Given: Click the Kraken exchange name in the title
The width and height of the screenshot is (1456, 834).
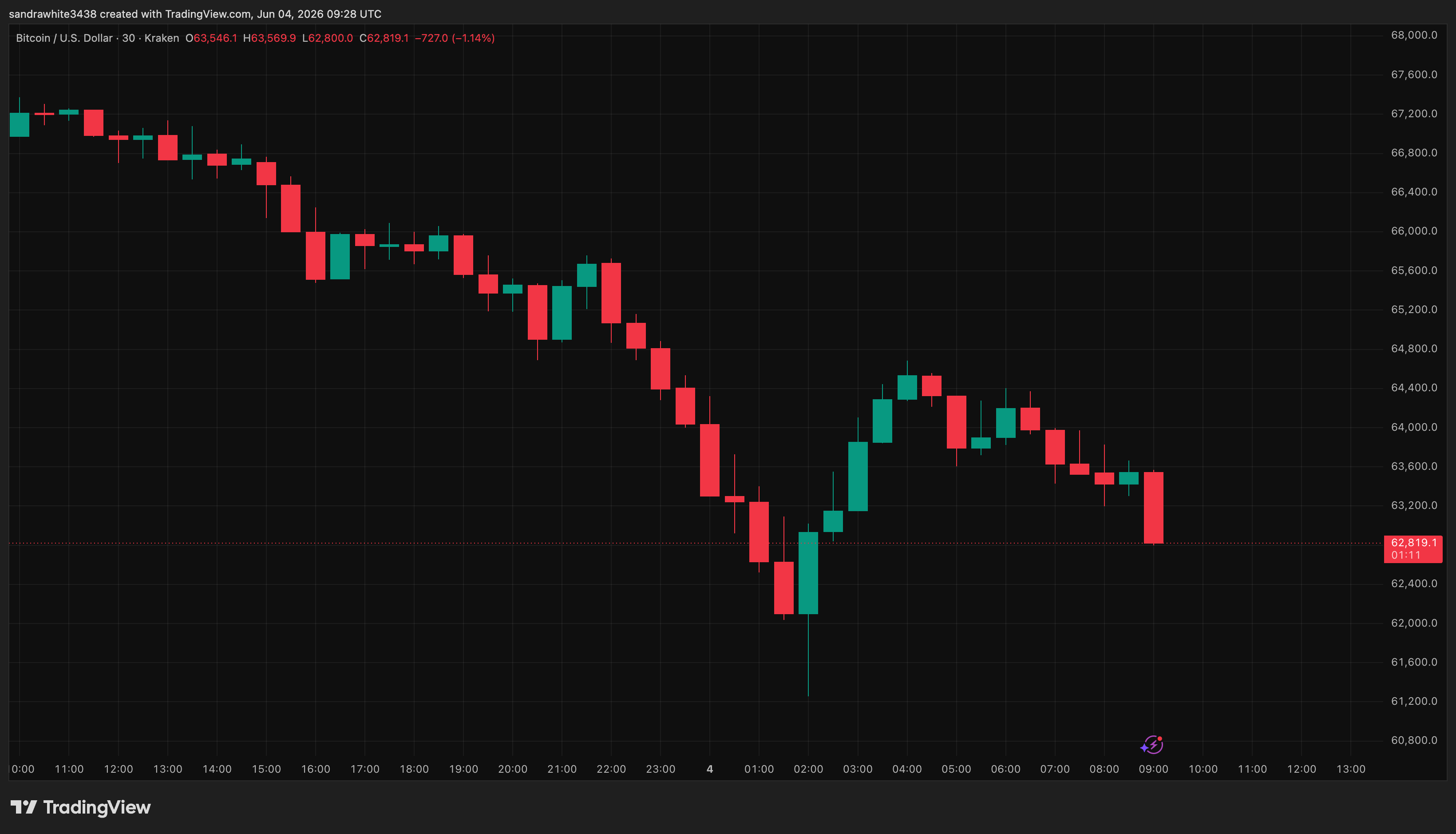Looking at the screenshot, I should point(162,38).
